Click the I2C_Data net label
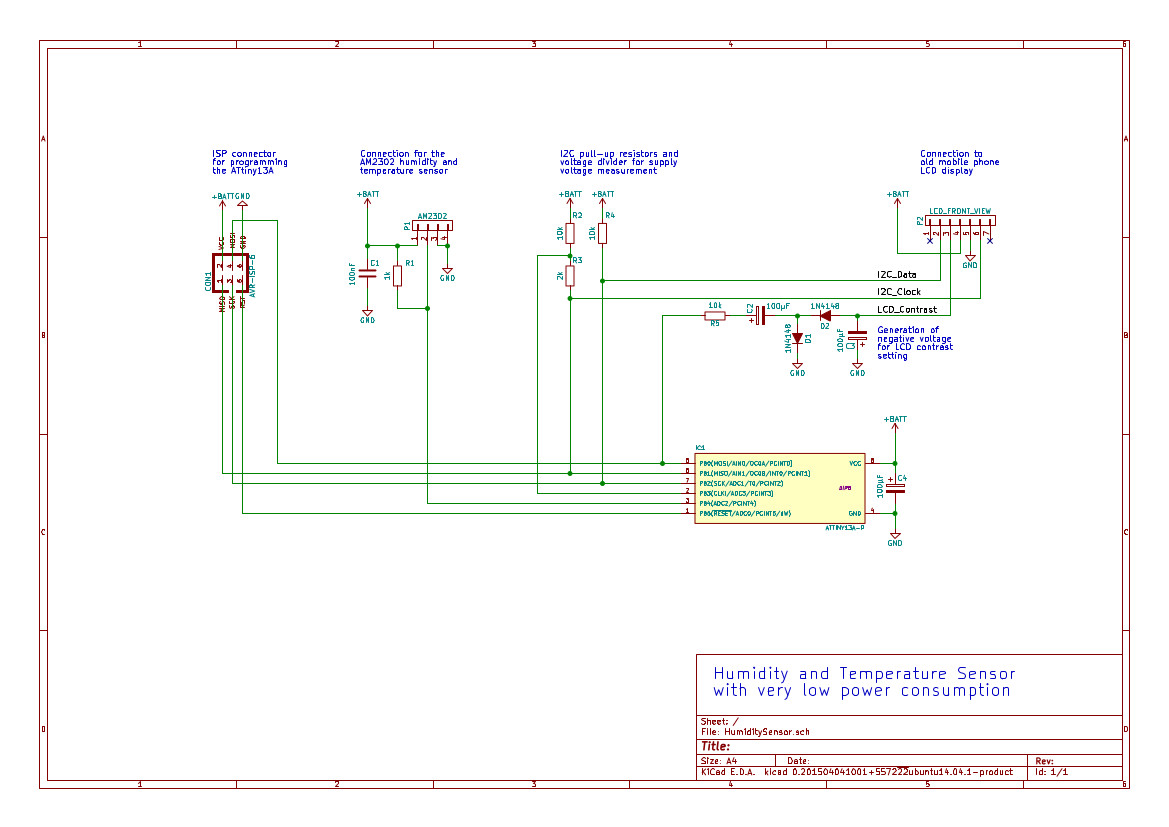This screenshot has height=827, width=1169. tap(896, 274)
